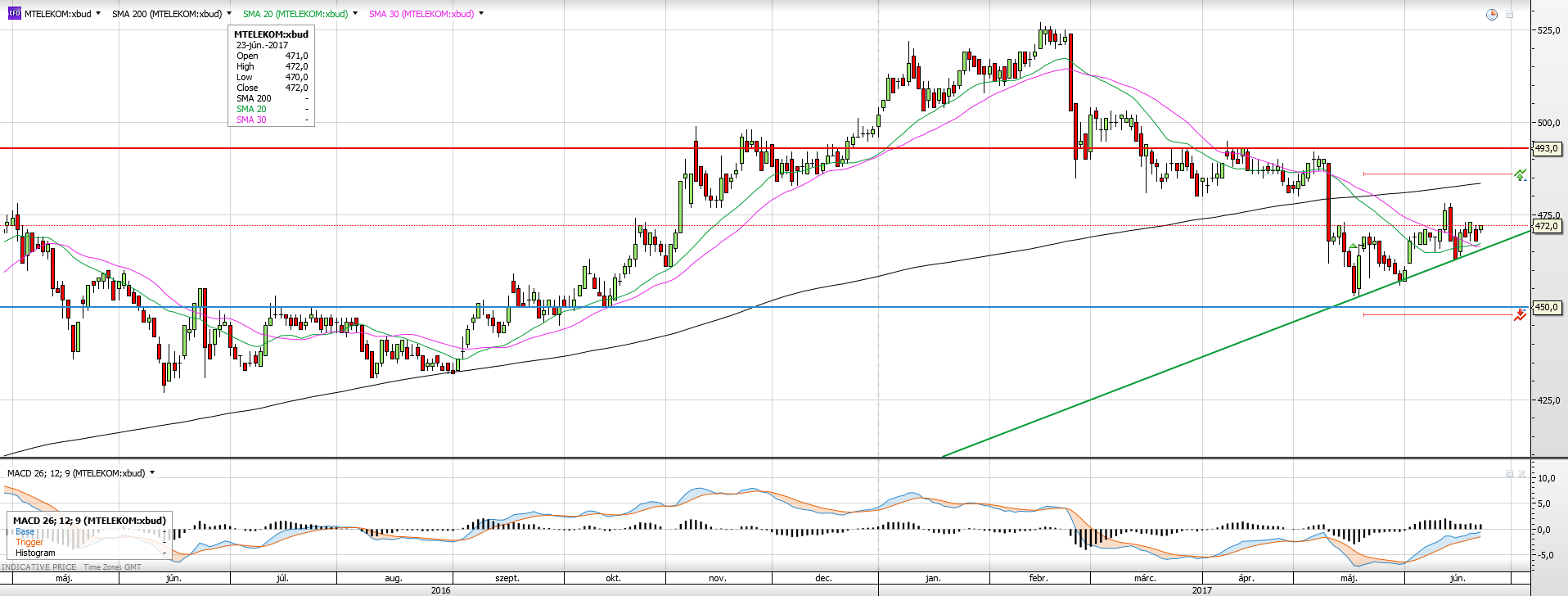Click the 493,0 price label on the axis

[x=1547, y=149]
